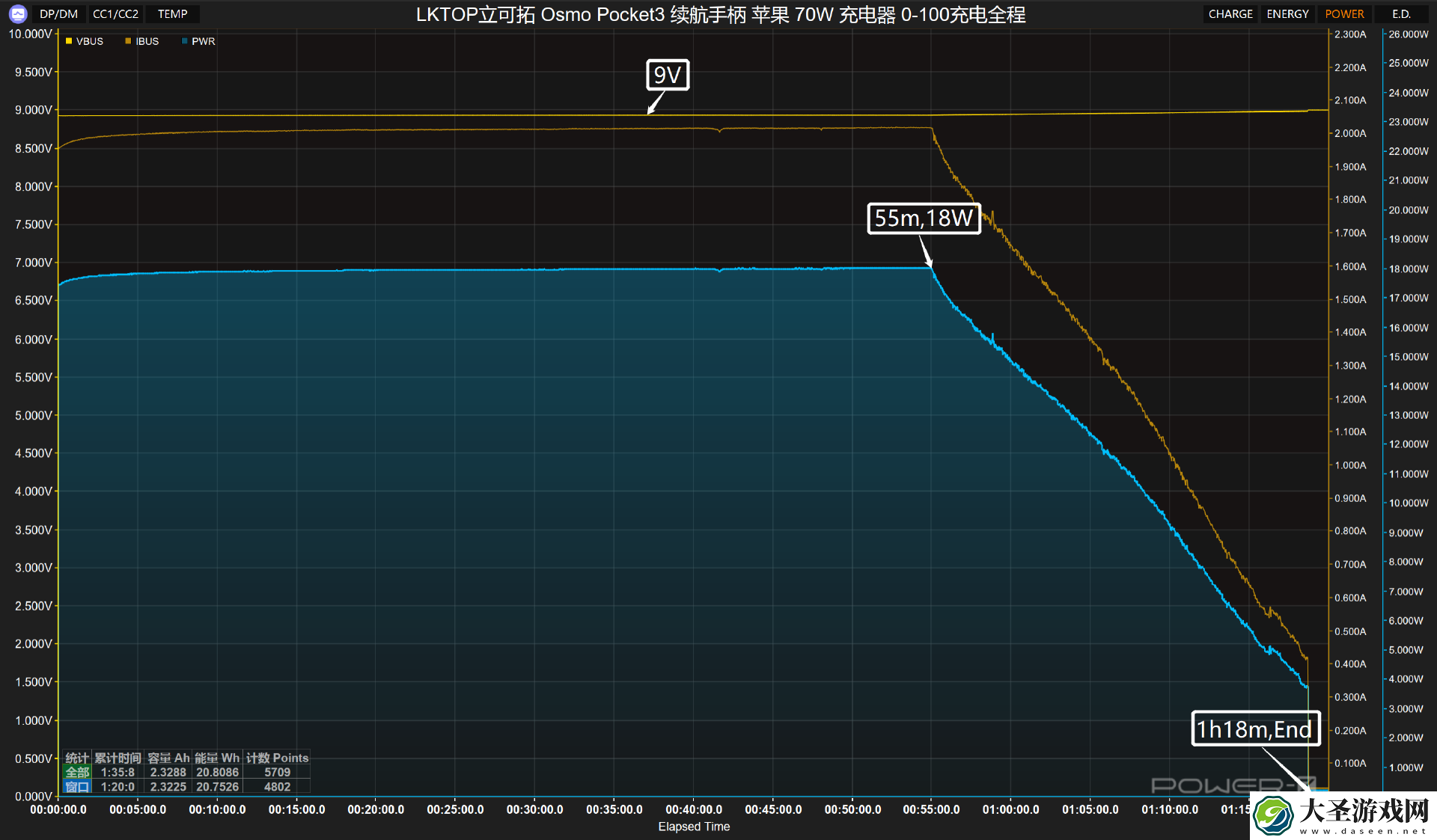The height and width of the screenshot is (840, 1437).
Task: Click the 00:55:00.0 time axis tick
Action: 931,809
